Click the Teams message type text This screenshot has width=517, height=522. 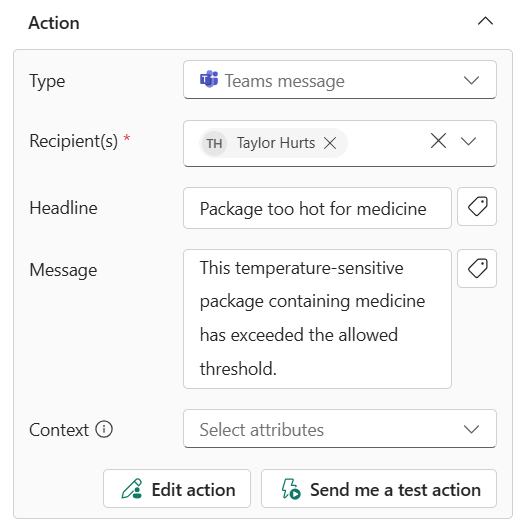click(285, 81)
